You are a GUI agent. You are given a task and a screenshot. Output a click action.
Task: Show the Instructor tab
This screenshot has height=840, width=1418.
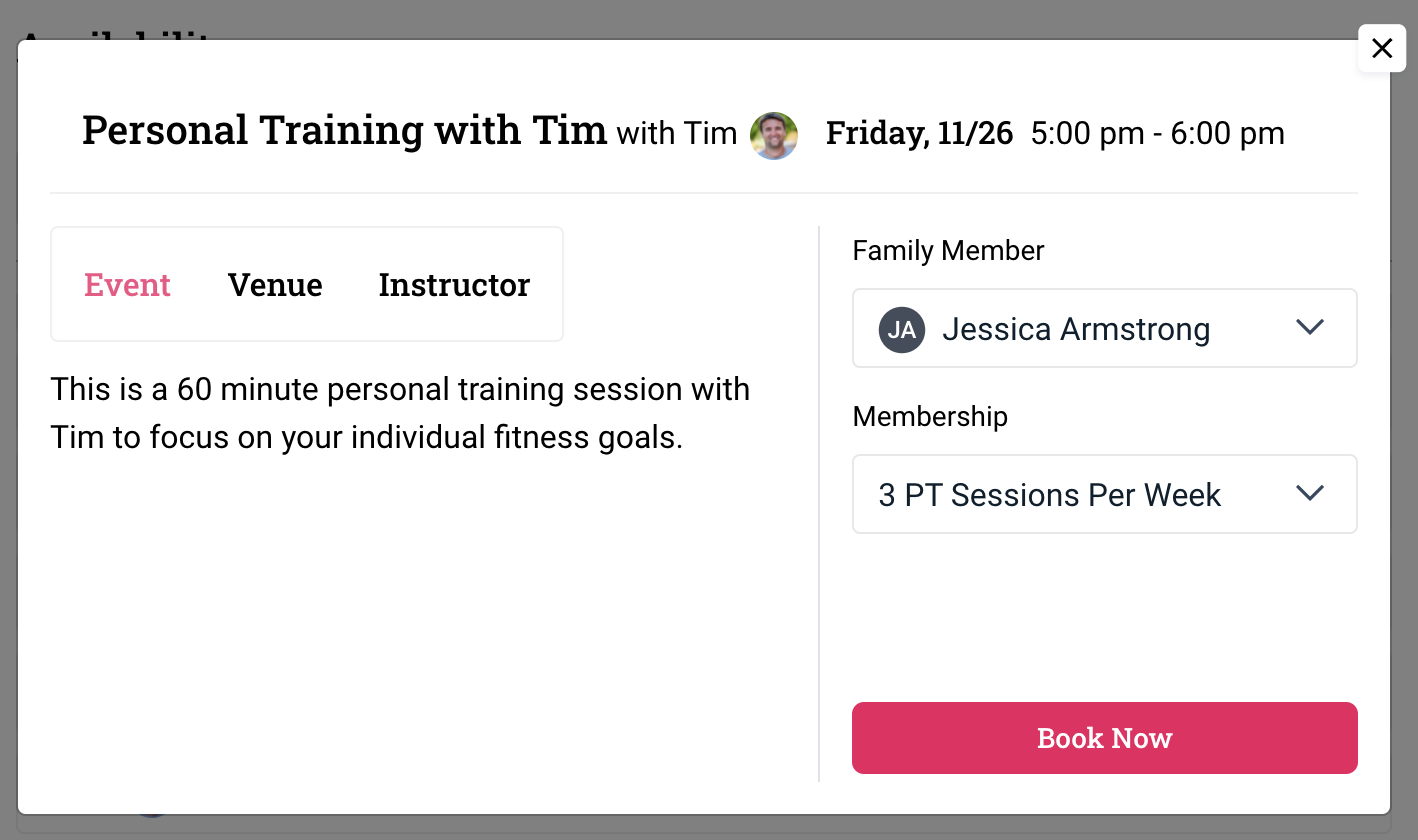[454, 285]
